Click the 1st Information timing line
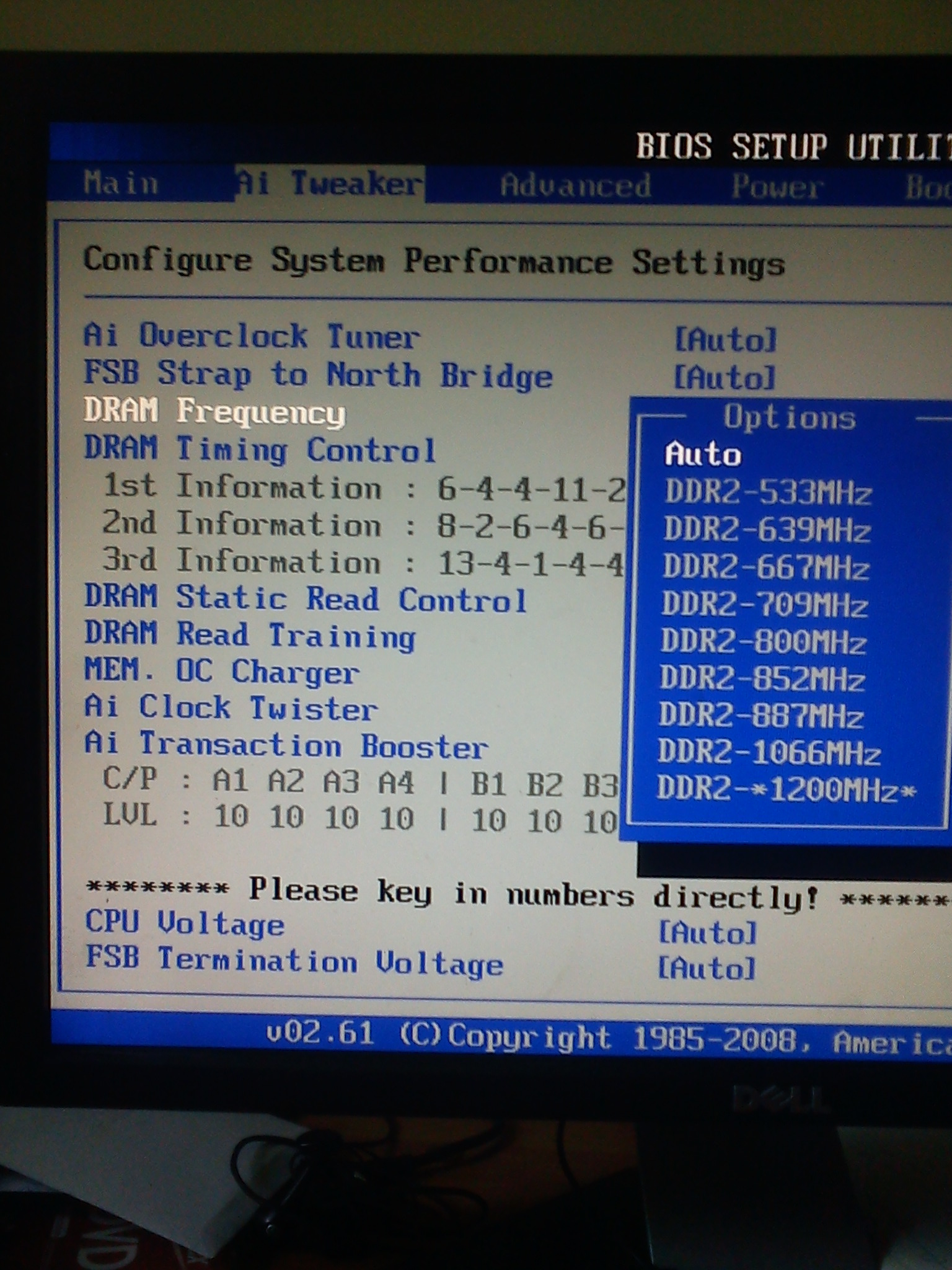The image size is (952, 1270). coord(364,487)
